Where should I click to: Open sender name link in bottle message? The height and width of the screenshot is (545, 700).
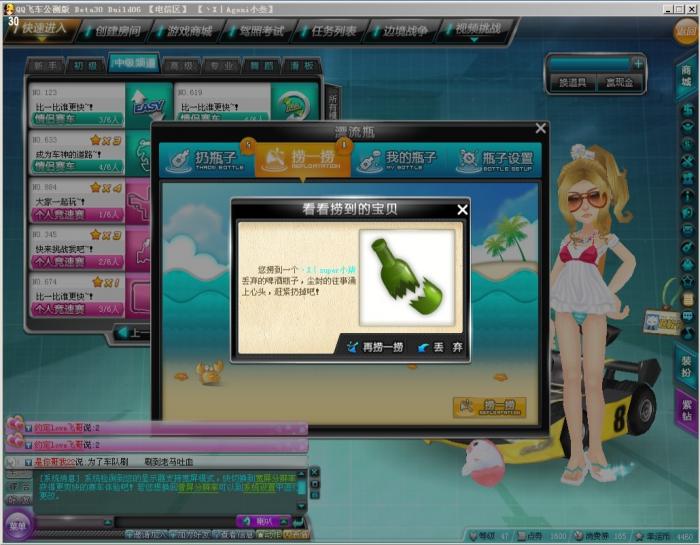point(329,270)
